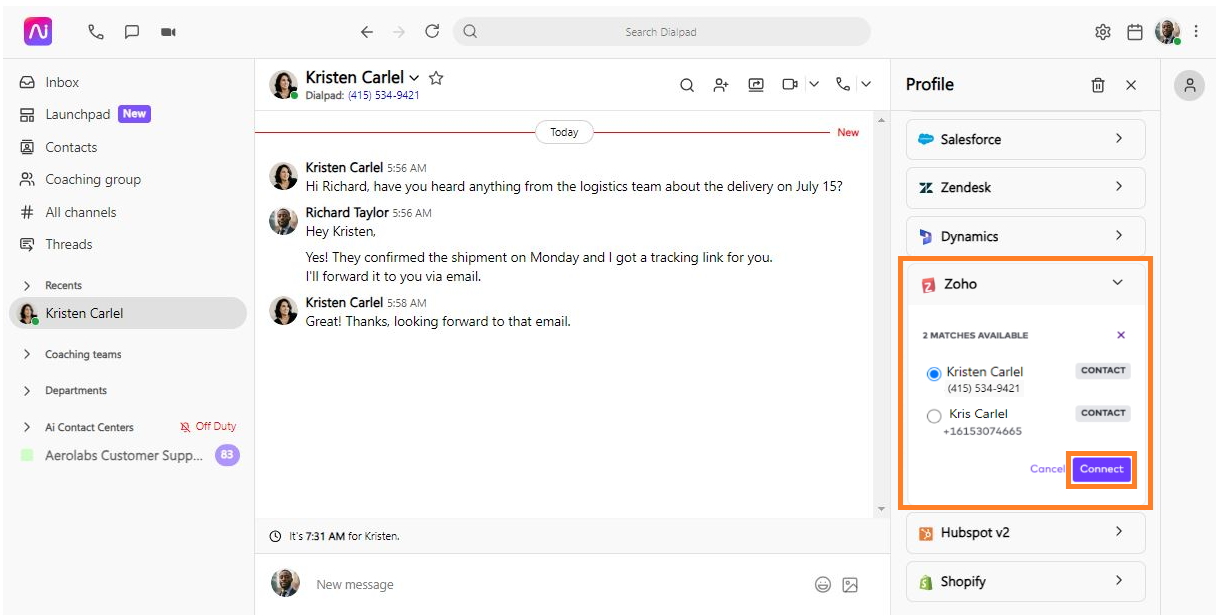The height and width of the screenshot is (615, 1216).
Task: Click the phone number (415) 534-9421 link
Action: pos(384,96)
